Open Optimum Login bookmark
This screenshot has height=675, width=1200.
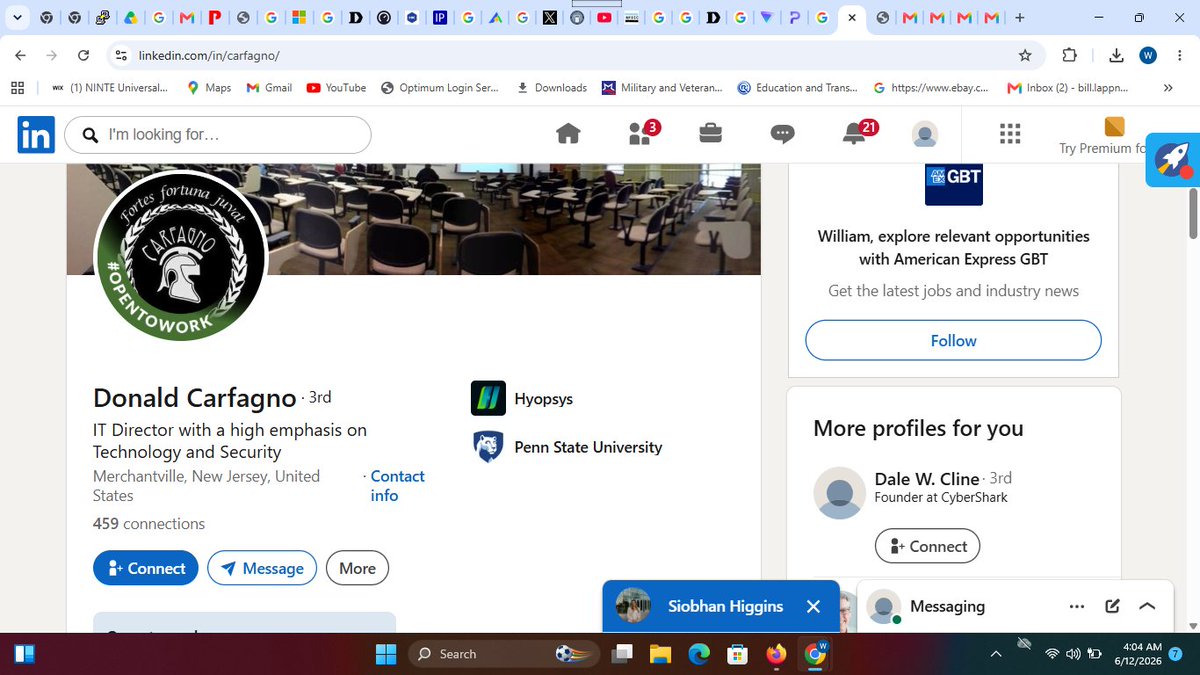click(x=440, y=88)
